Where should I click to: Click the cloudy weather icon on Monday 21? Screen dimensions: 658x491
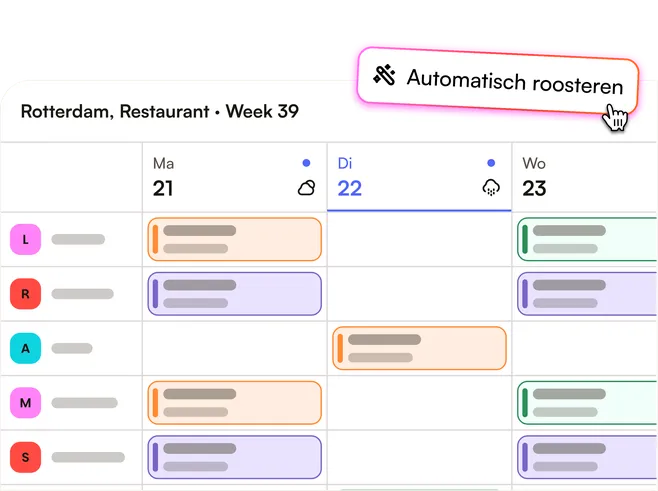click(x=307, y=188)
